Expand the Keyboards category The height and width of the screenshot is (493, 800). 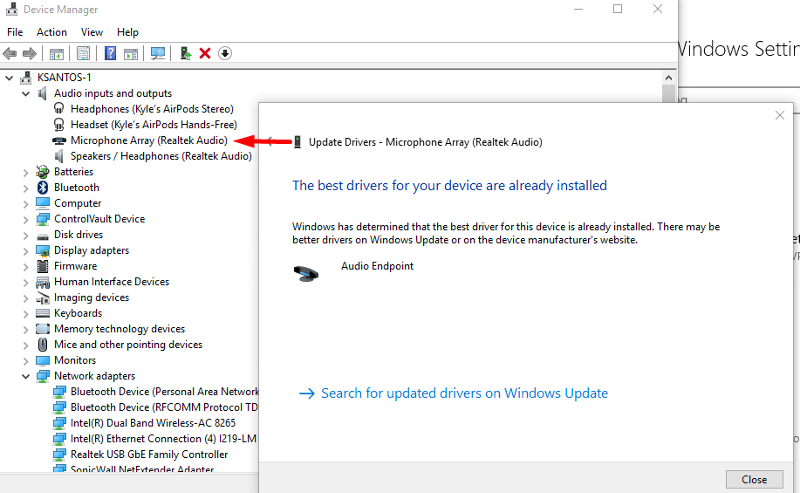click(x=26, y=314)
